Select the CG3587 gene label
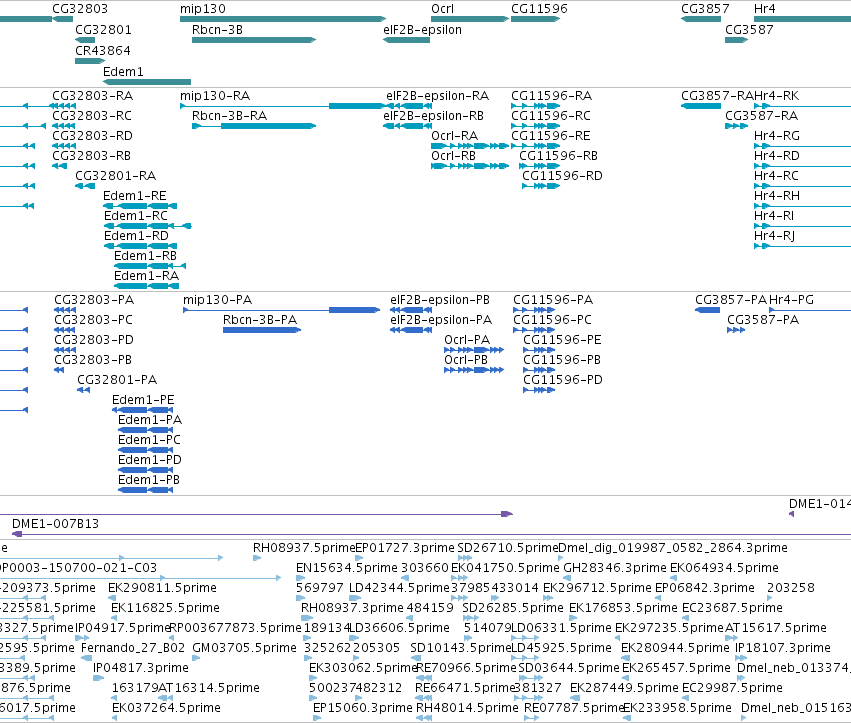The image size is (851, 723). [749, 30]
